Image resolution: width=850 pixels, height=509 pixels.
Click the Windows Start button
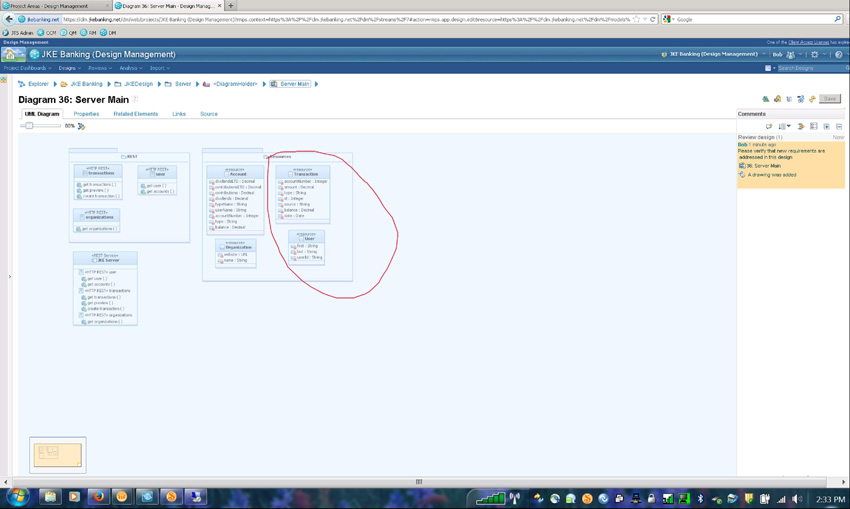click(17, 497)
